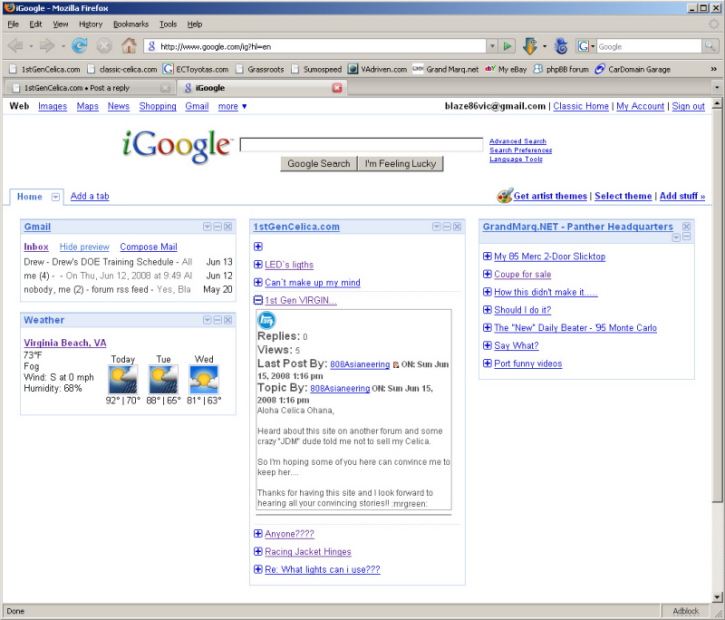Go to the Home page icon
This screenshot has height=620, width=725.
[129, 45]
